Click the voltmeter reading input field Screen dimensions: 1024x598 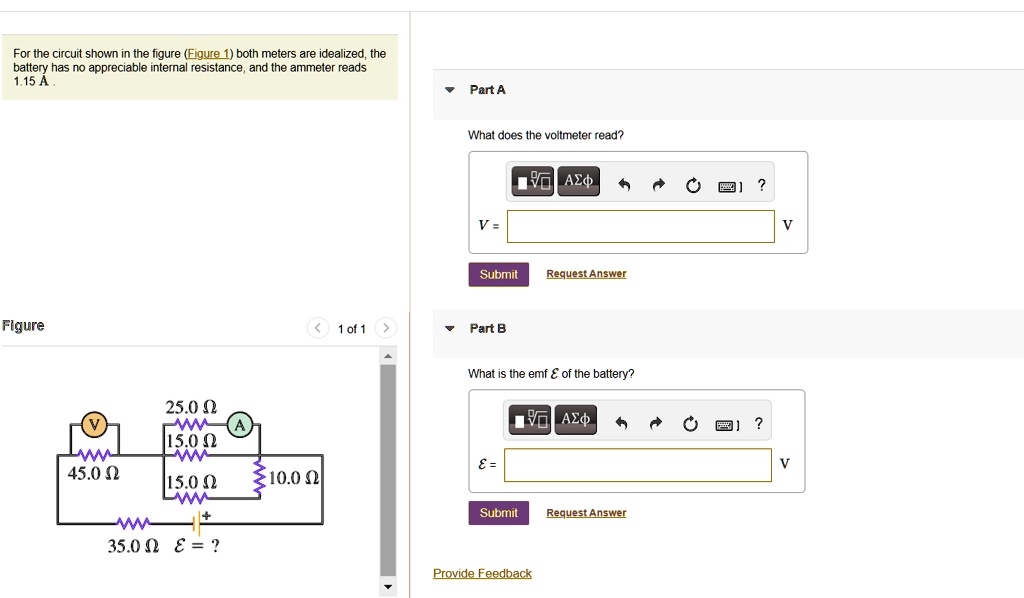point(640,226)
